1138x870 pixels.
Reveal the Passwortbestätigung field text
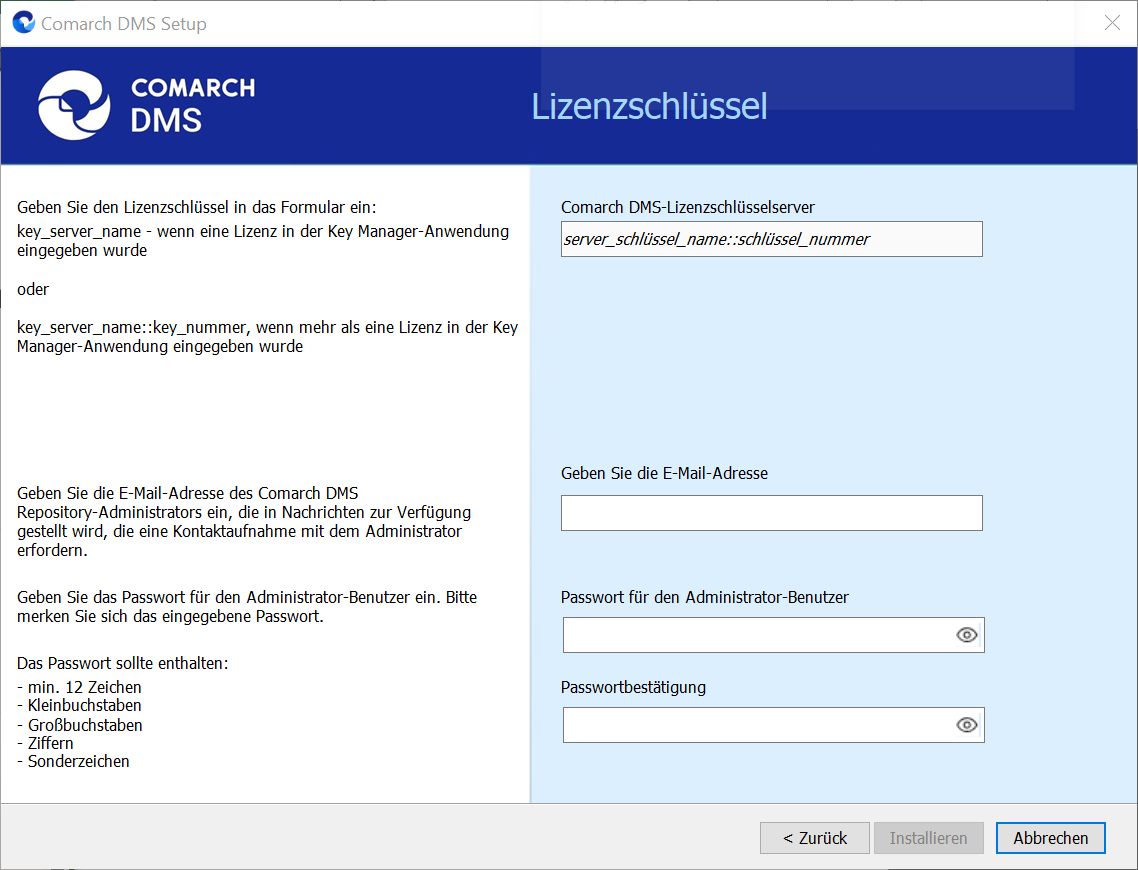[x=966, y=725]
